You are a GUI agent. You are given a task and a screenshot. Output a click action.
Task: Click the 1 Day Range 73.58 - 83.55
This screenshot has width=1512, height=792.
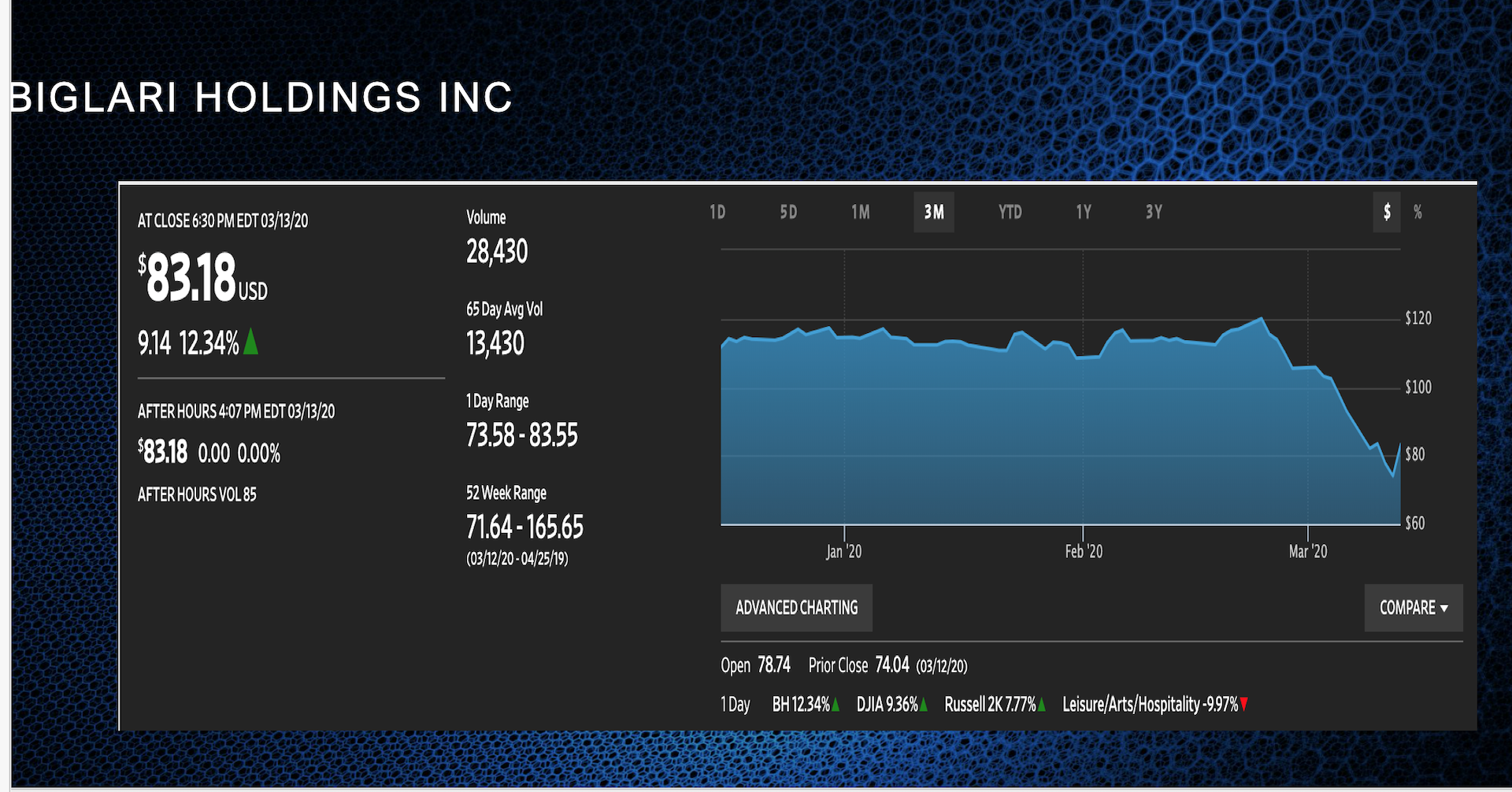point(522,435)
